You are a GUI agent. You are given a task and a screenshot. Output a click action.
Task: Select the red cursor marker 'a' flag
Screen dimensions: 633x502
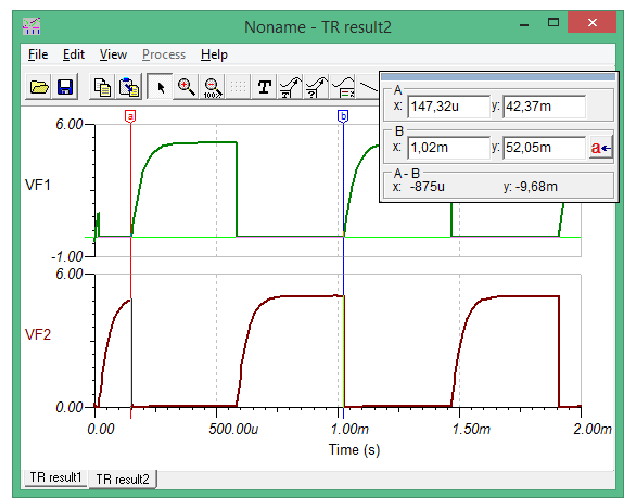pyautogui.click(x=130, y=117)
